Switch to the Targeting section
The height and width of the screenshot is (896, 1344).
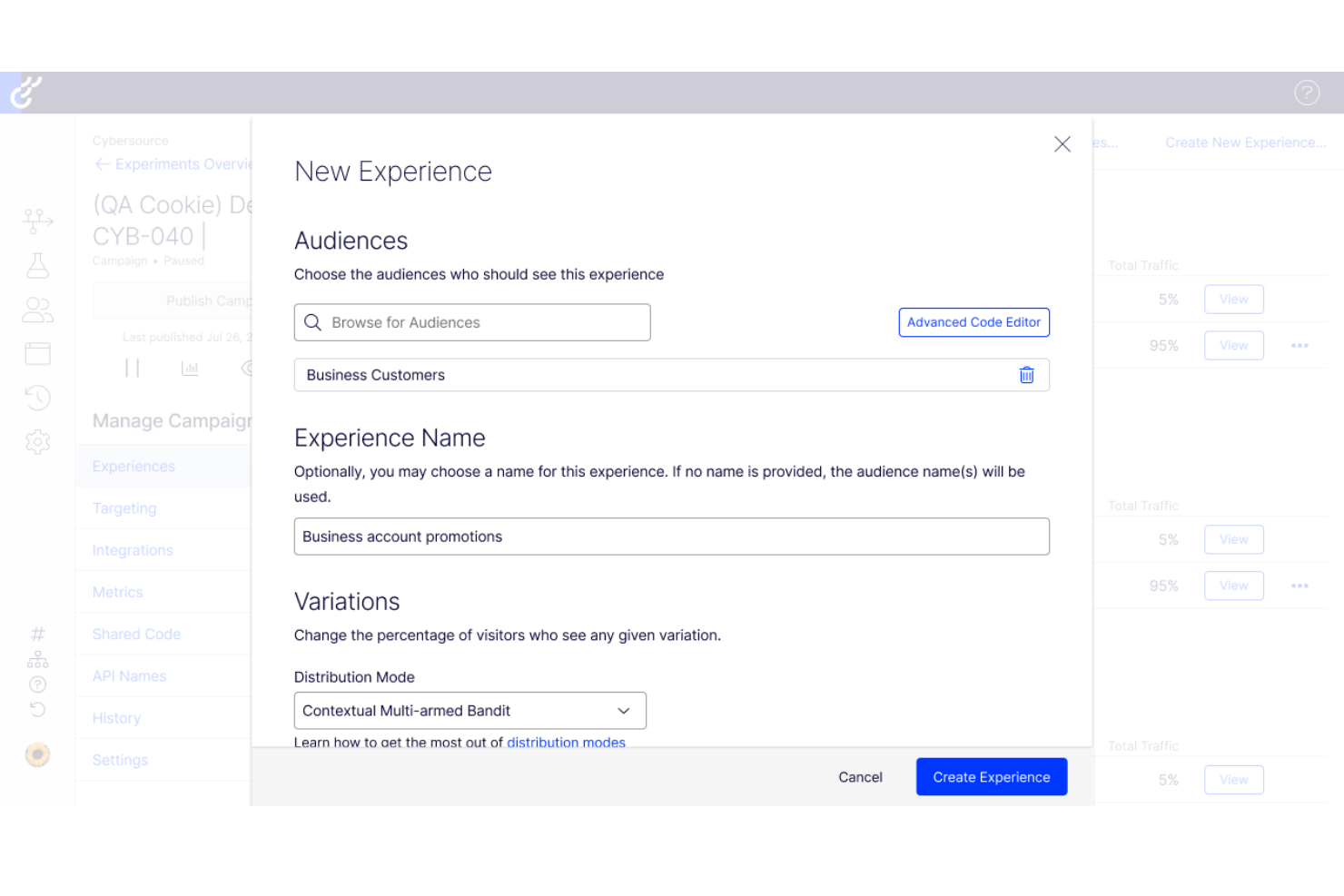point(124,508)
